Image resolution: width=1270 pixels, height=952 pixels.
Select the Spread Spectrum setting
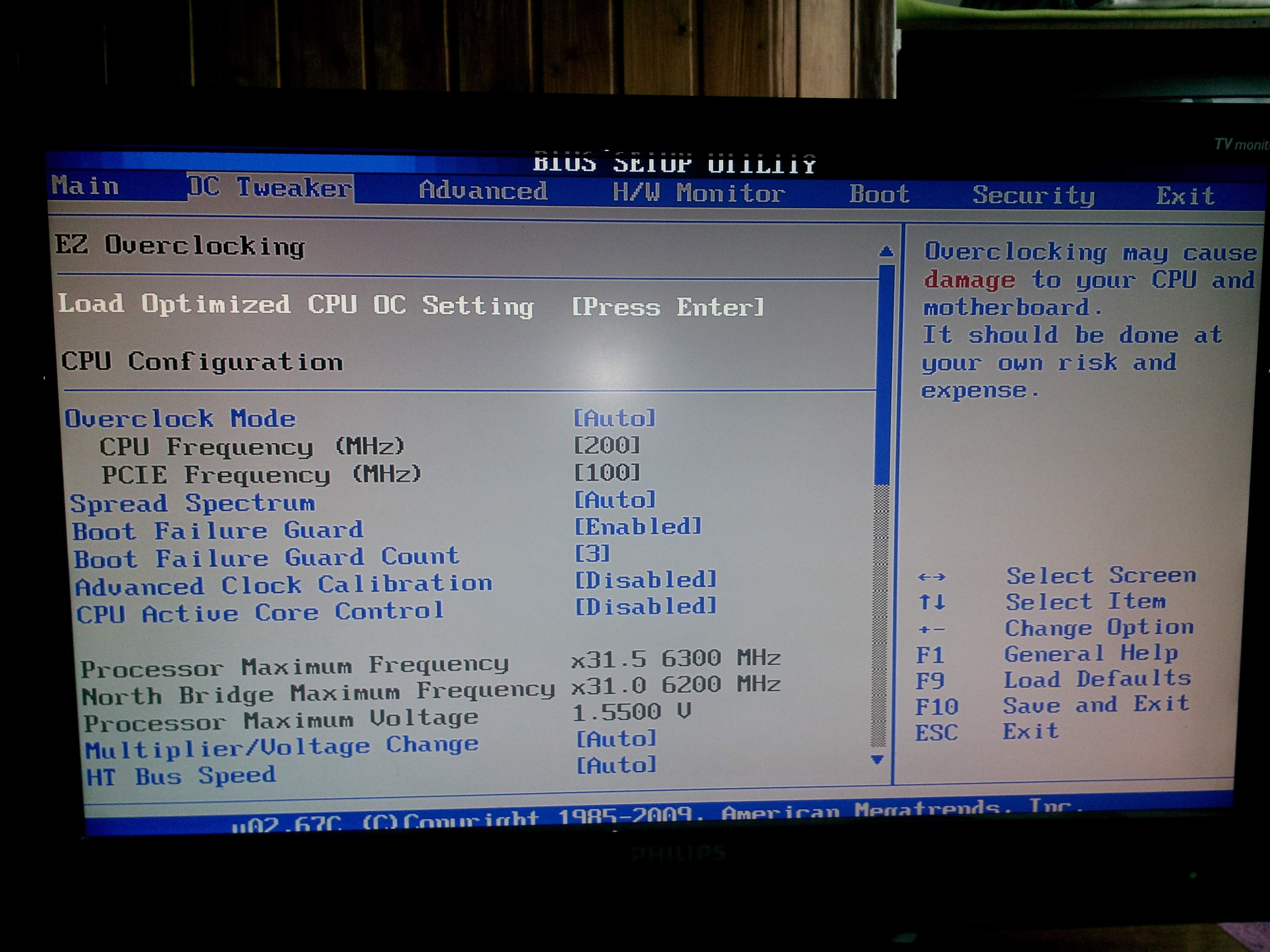192,503
